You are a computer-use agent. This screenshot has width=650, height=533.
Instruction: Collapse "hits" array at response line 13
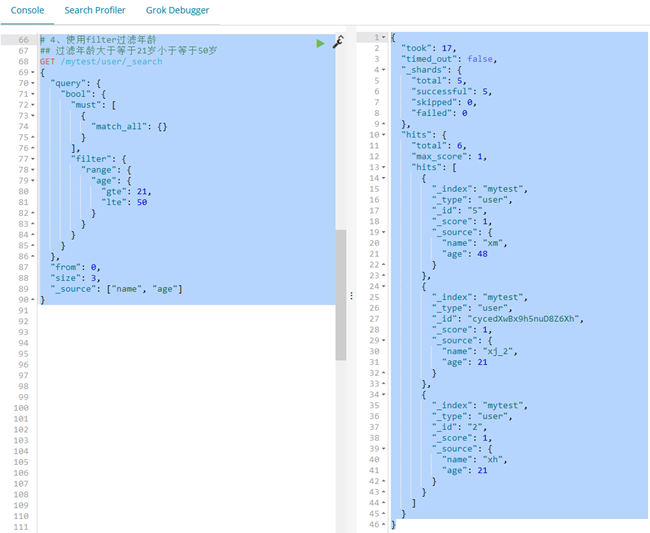coord(383,167)
